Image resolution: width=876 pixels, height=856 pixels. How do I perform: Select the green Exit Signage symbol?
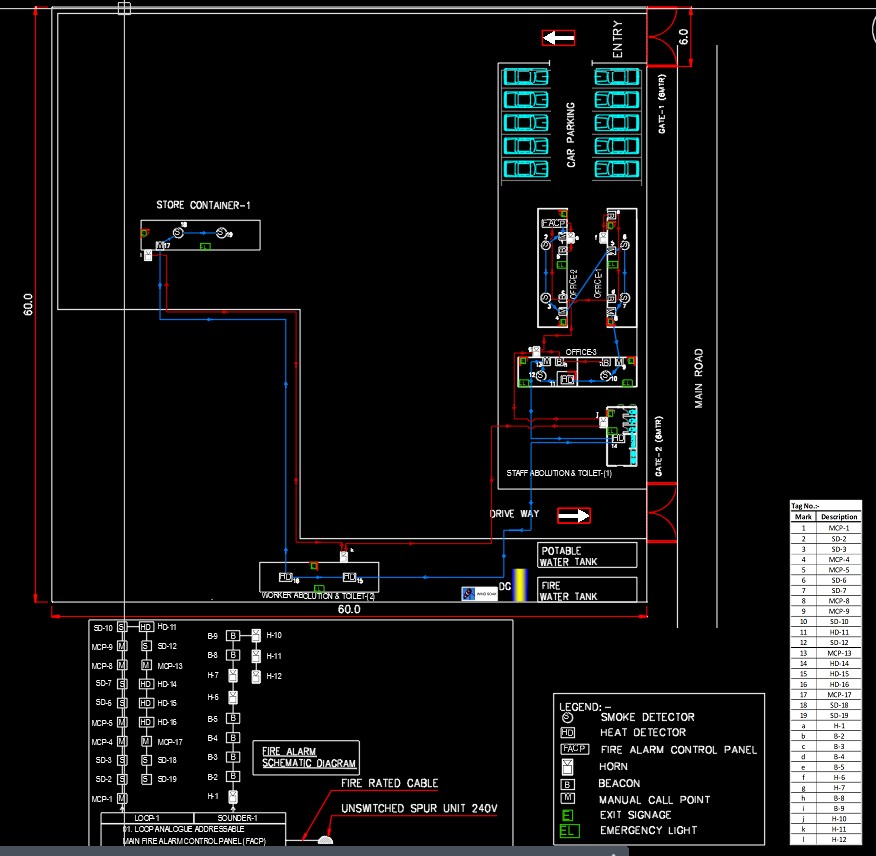tap(566, 813)
